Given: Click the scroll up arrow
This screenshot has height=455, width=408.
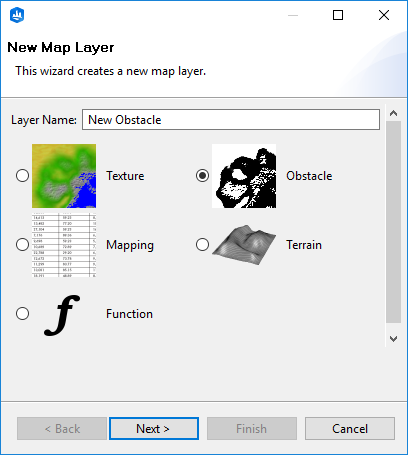Looking at the screenshot, I should pos(393,113).
